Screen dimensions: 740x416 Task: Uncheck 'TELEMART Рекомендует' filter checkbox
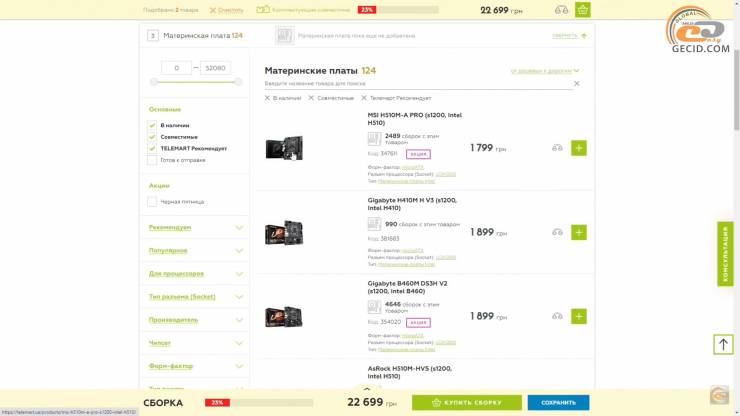point(152,148)
